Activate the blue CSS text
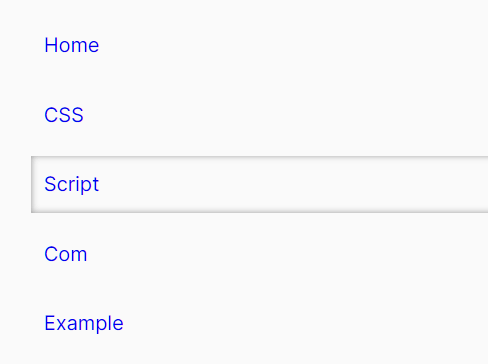This screenshot has width=488, height=364. click(64, 115)
